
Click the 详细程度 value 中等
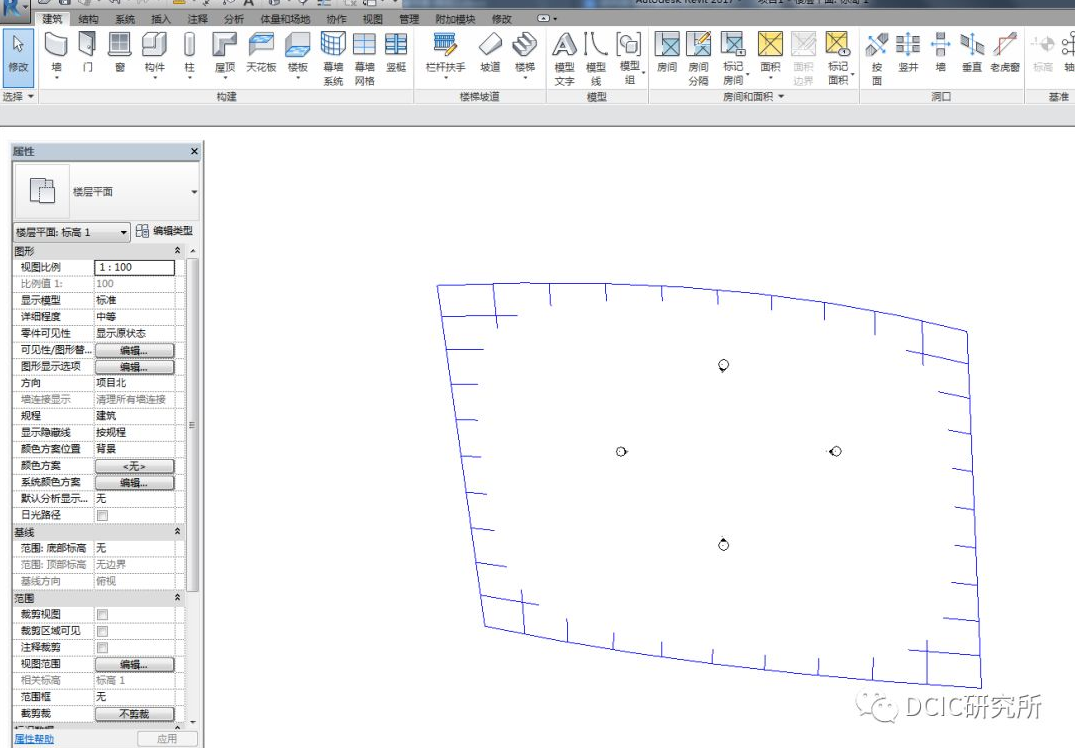point(134,317)
